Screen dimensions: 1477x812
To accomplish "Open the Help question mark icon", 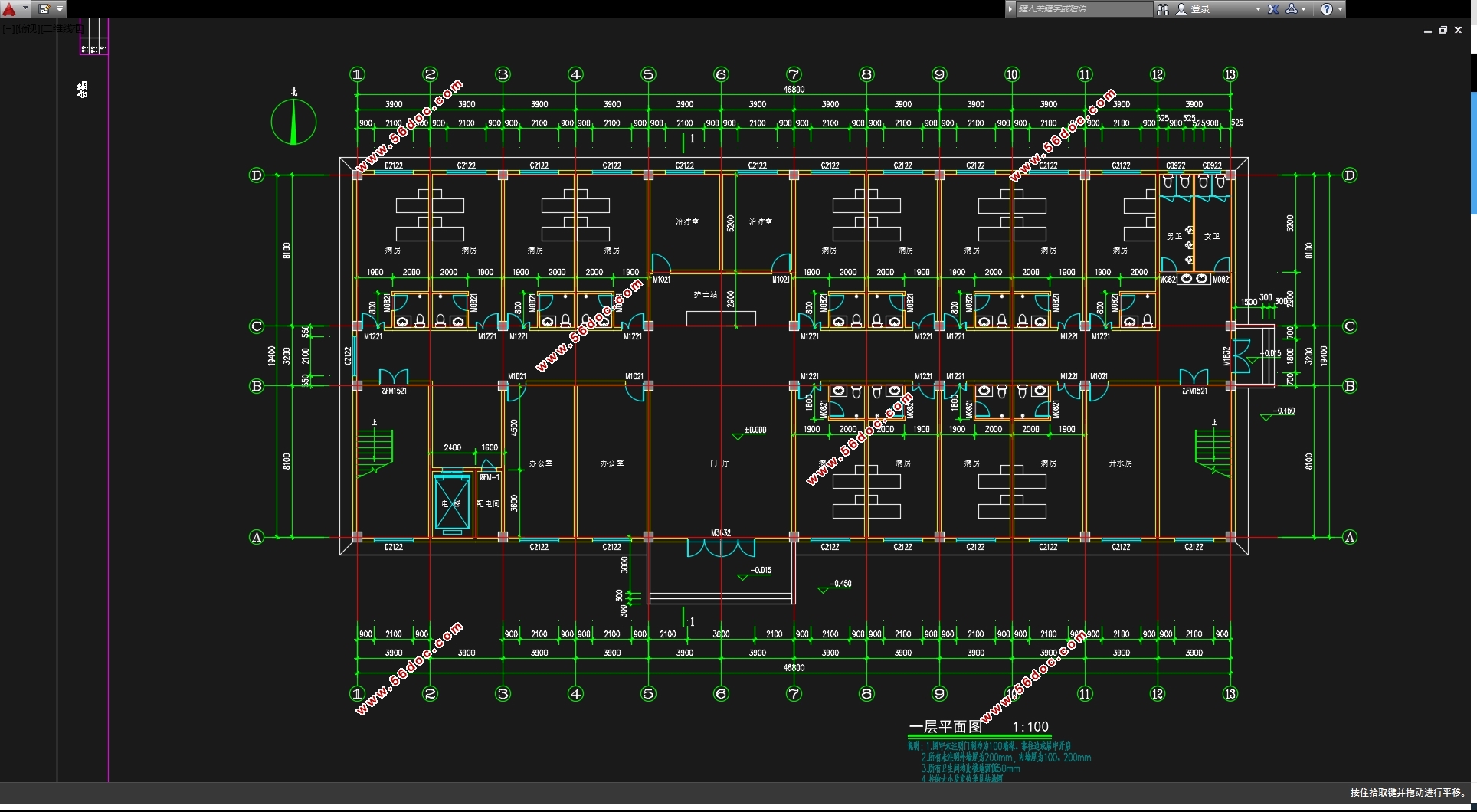I will tap(1327, 9).
